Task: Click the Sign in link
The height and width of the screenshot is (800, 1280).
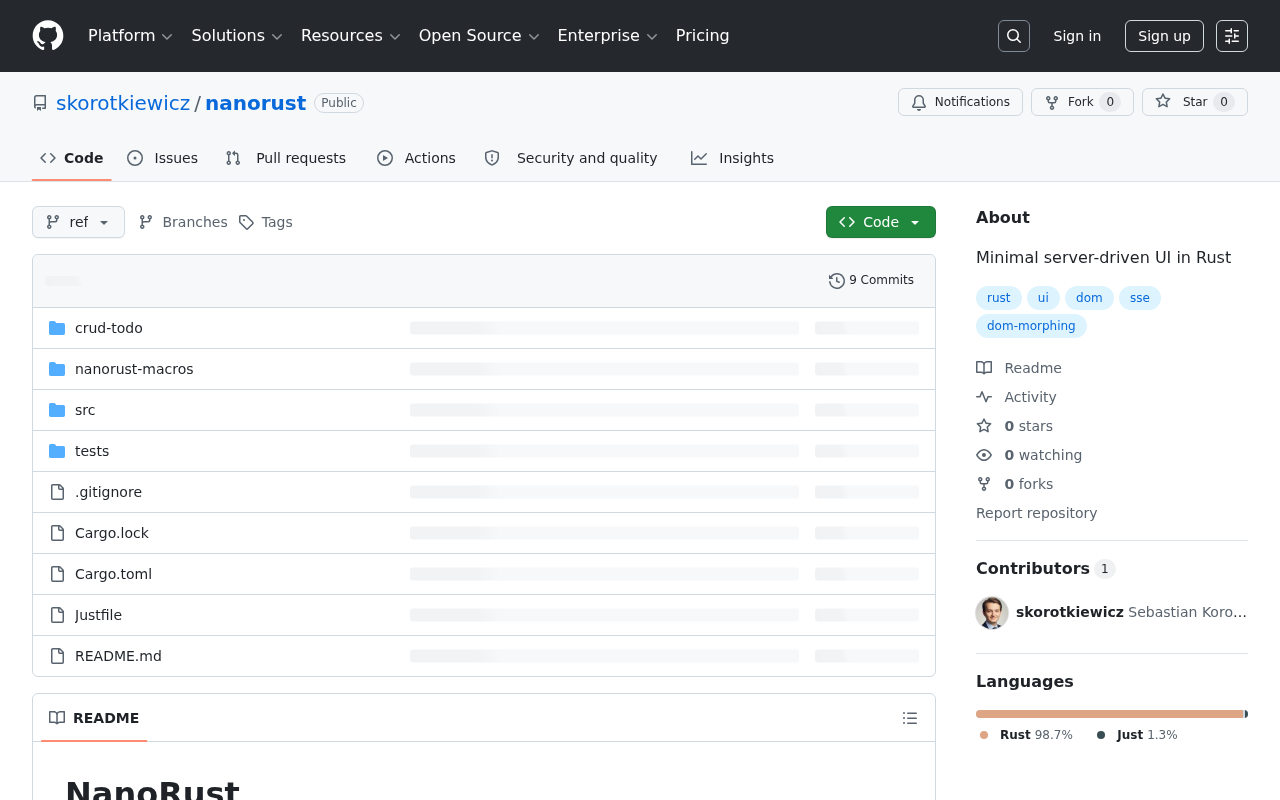Action: [1077, 36]
